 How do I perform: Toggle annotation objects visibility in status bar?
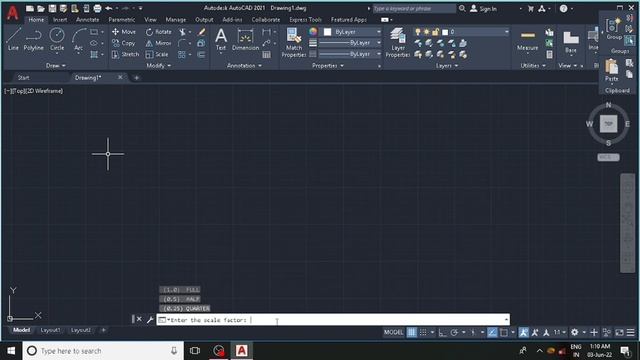click(523, 333)
